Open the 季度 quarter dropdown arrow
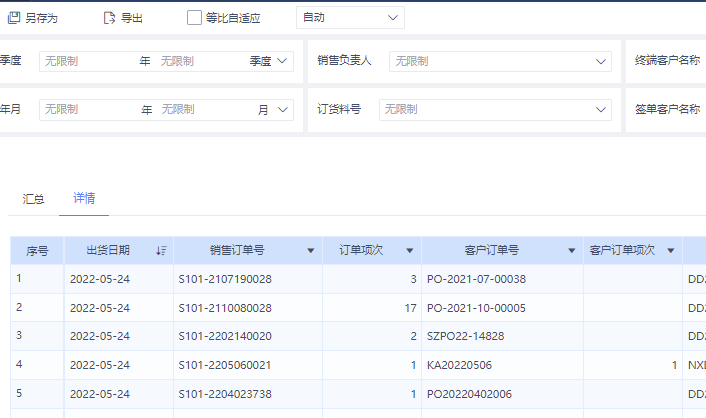 click(x=282, y=61)
